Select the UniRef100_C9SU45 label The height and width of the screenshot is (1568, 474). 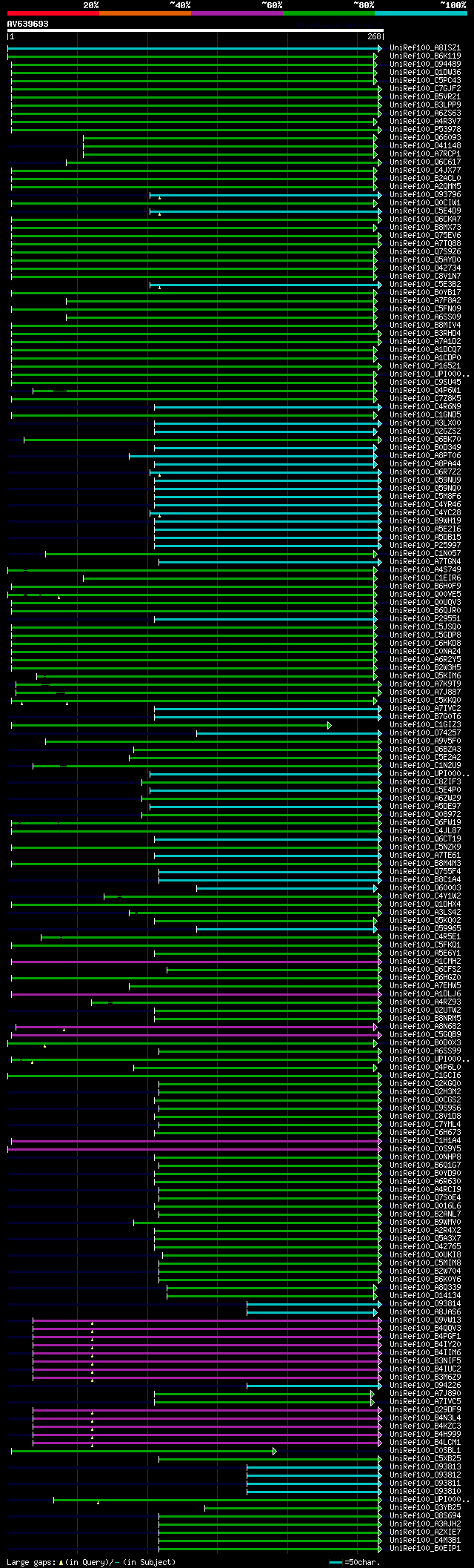[425, 383]
